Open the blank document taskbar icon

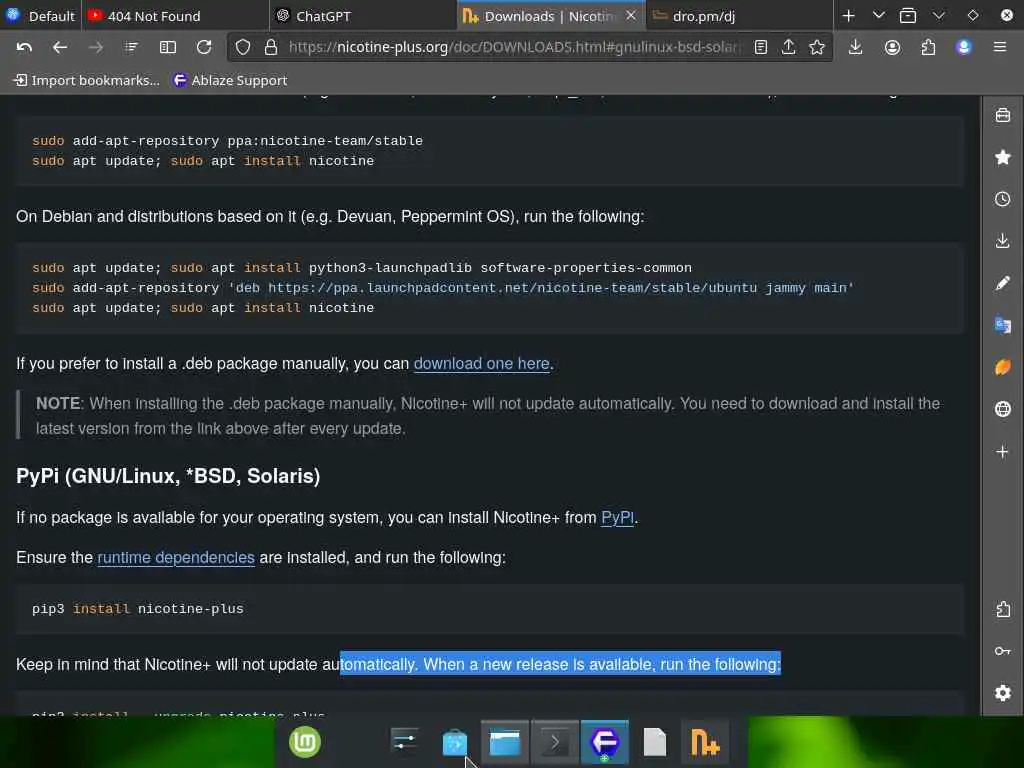(654, 743)
